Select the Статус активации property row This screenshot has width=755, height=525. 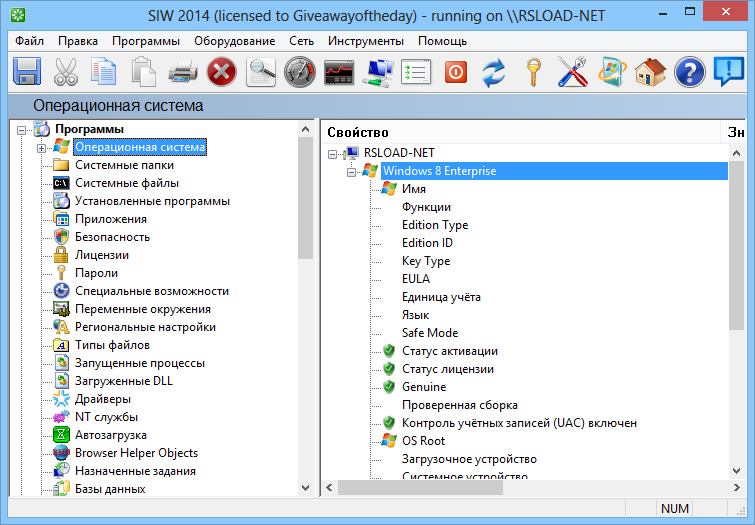pos(450,351)
